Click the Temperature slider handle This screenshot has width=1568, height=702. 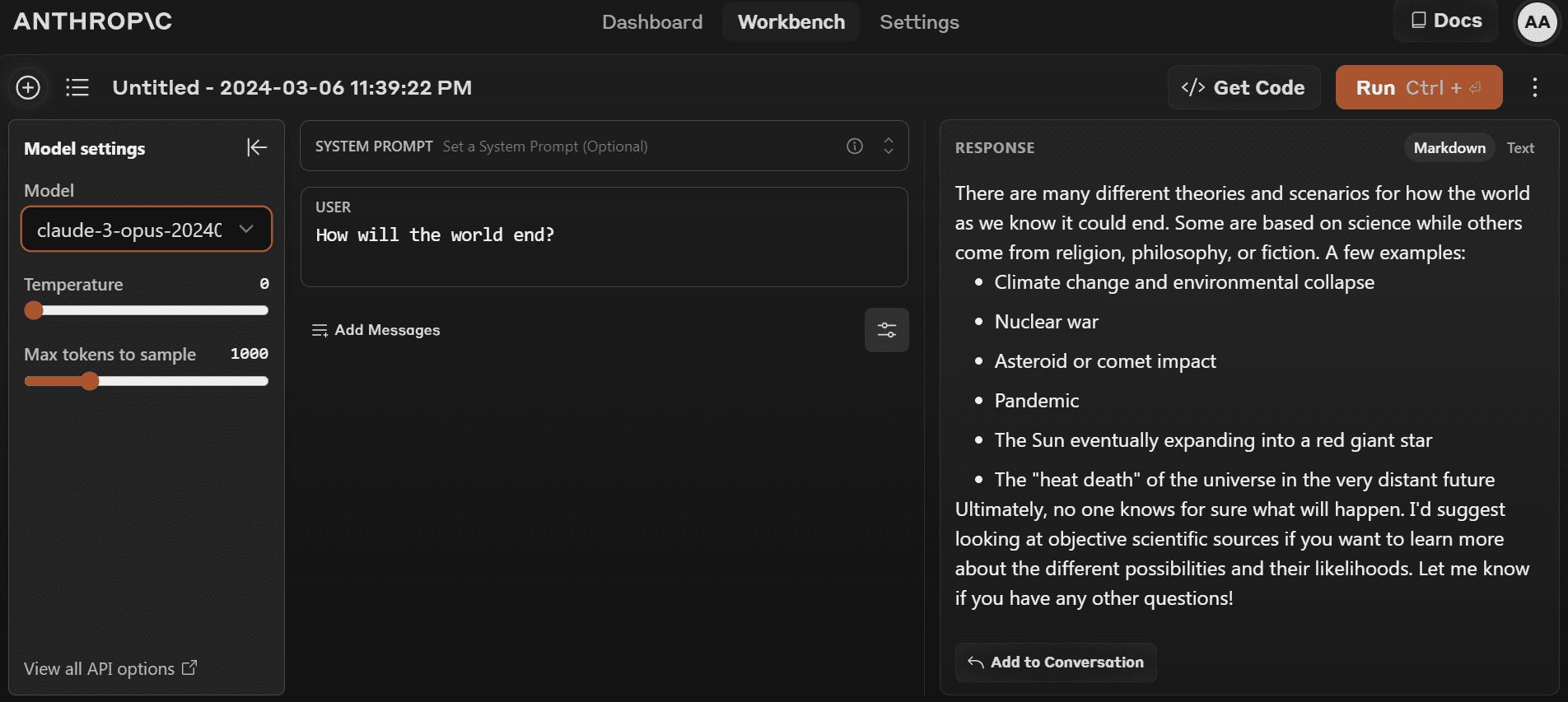(34, 310)
